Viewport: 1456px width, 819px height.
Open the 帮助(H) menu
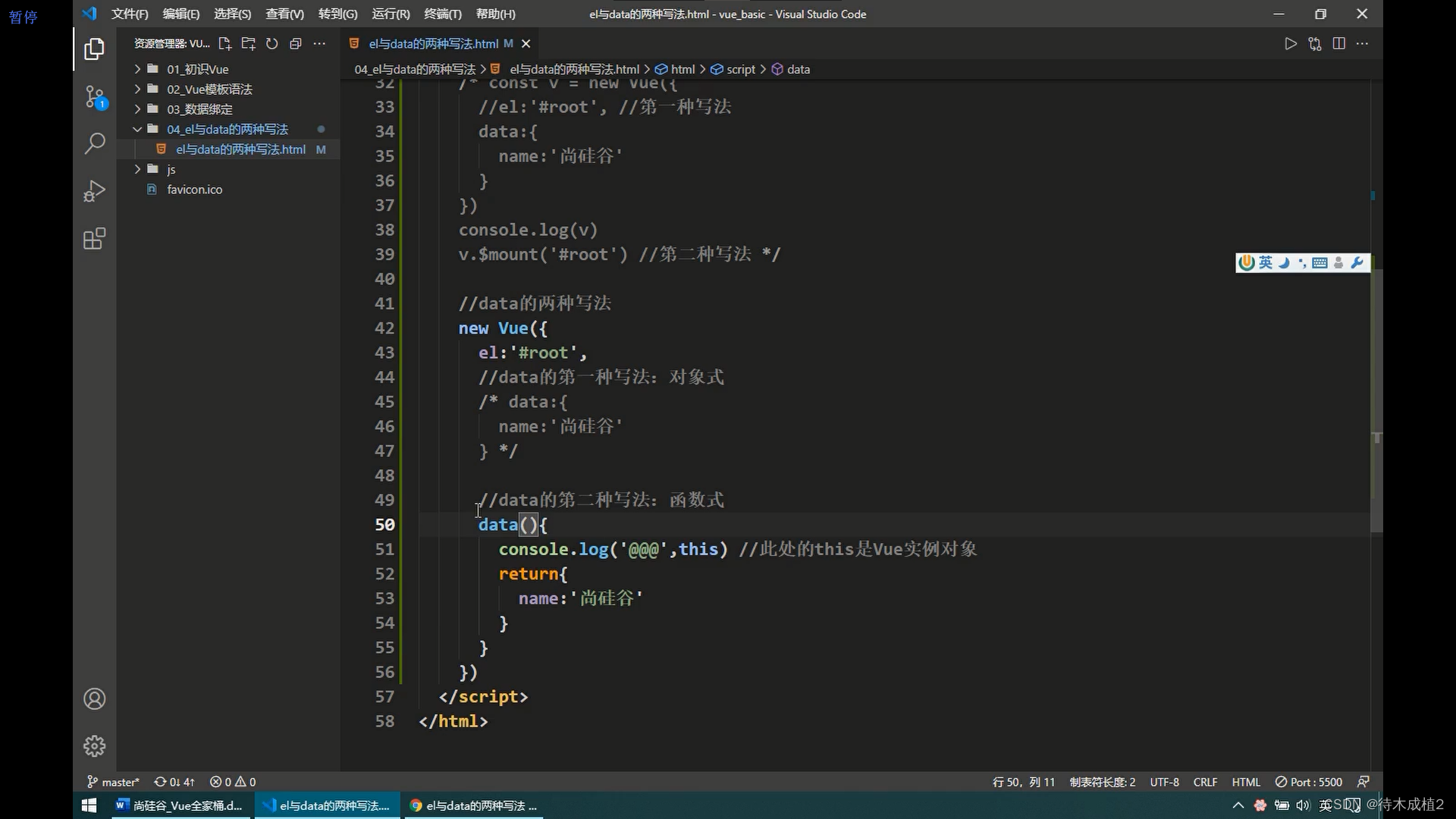(495, 14)
